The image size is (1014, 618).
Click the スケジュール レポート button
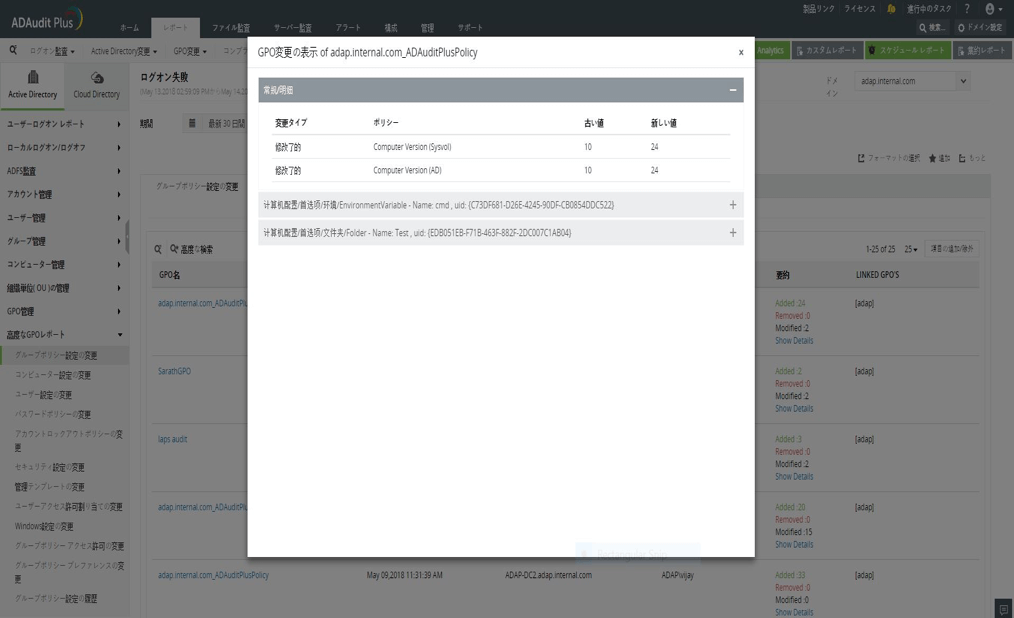click(908, 50)
